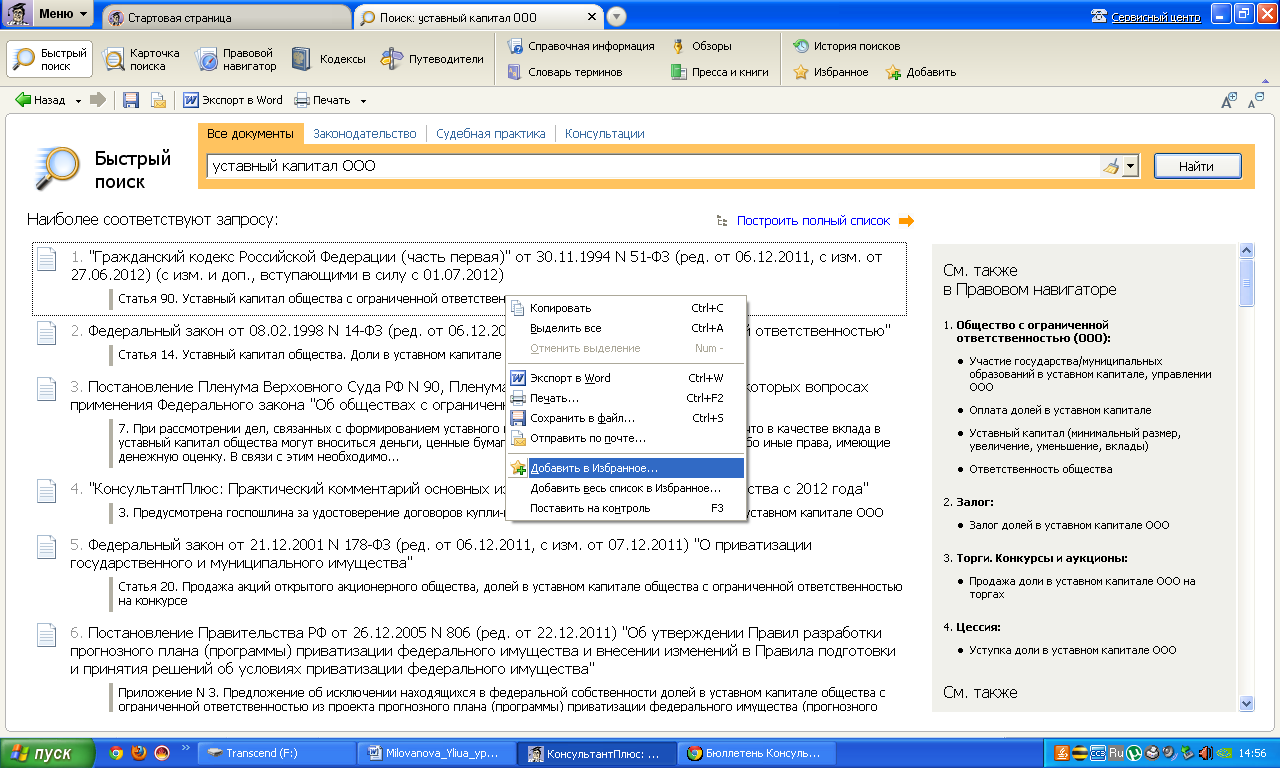This screenshot has width=1280, height=768.
Task: Click the floppy disk save icon
Action: [130, 100]
